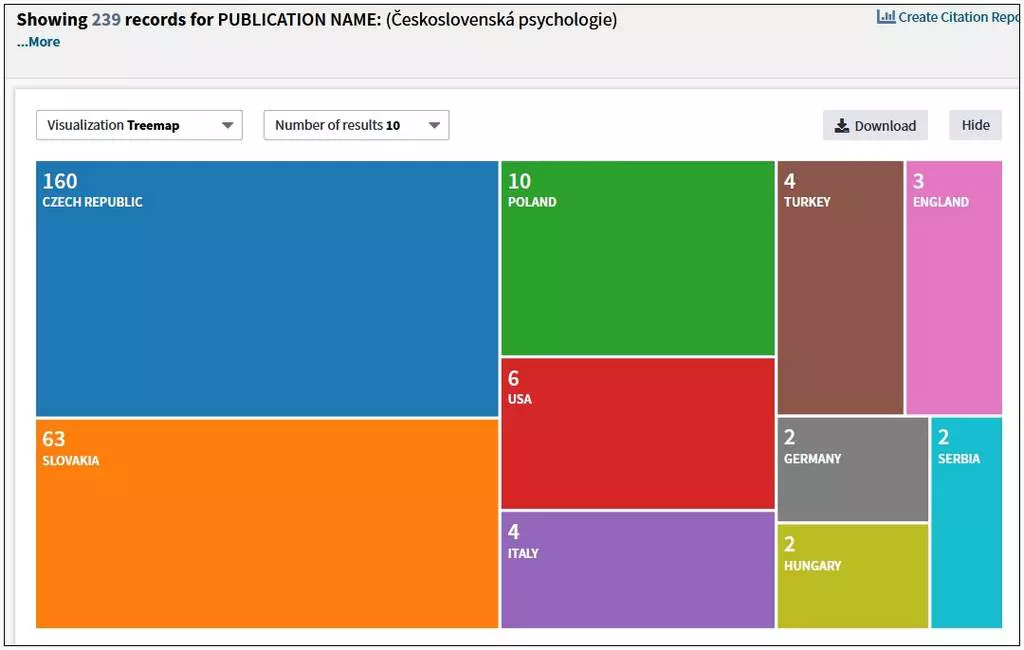Click the red USA tile
This screenshot has width=1024, height=650.
[x=637, y=434]
